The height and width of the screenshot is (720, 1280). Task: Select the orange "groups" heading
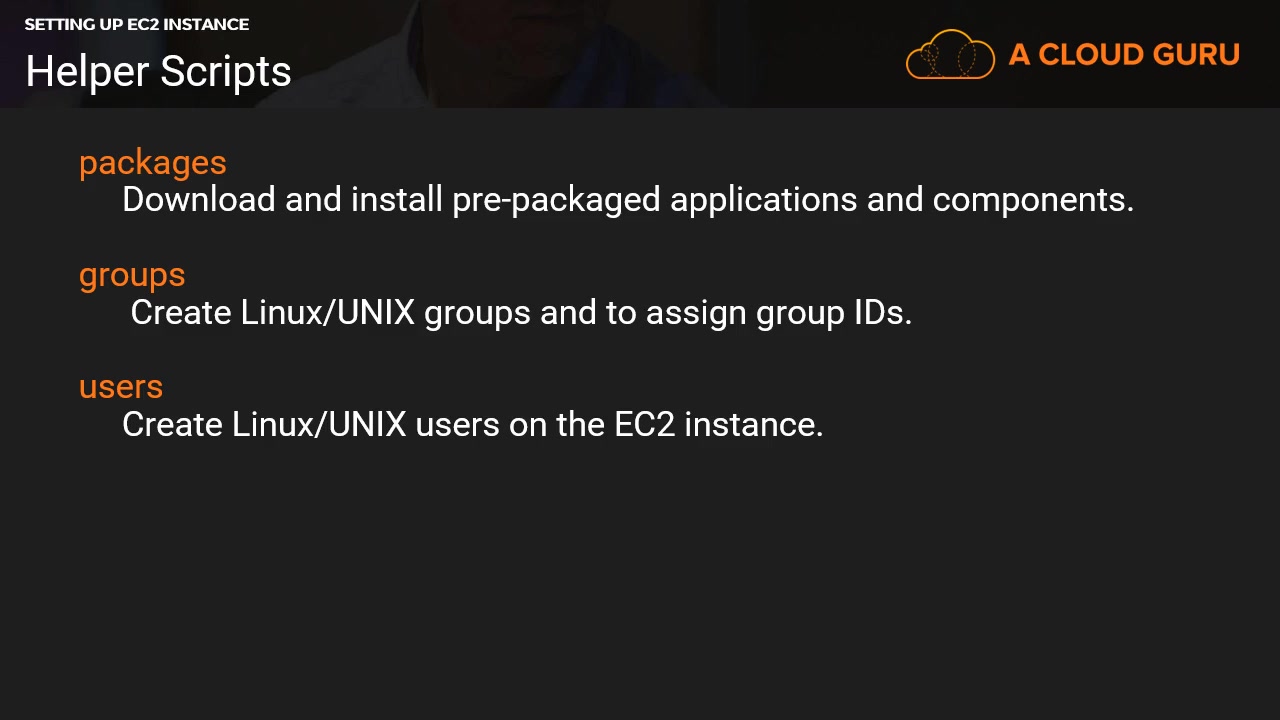(132, 275)
